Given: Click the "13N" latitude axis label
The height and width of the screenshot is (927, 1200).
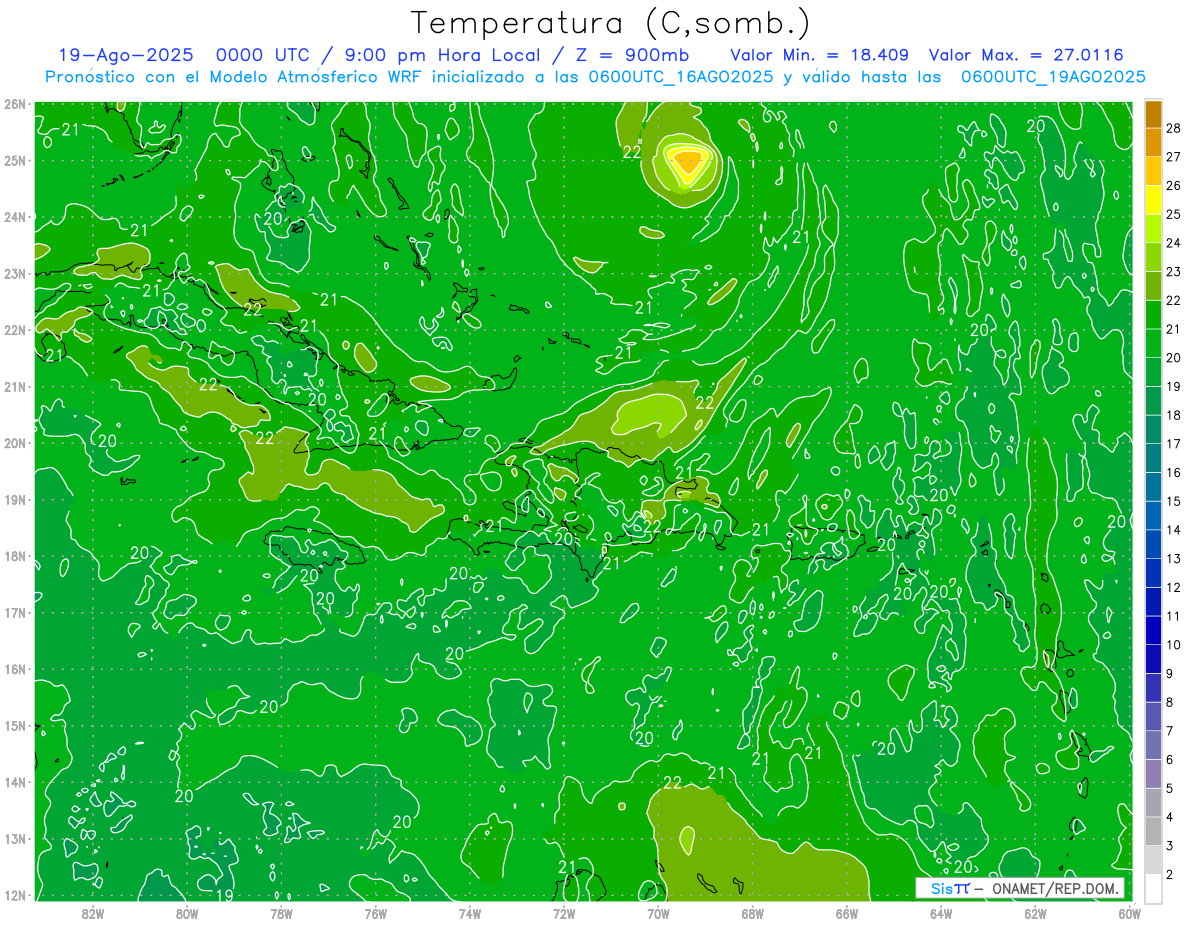Looking at the screenshot, I should coord(14,838).
